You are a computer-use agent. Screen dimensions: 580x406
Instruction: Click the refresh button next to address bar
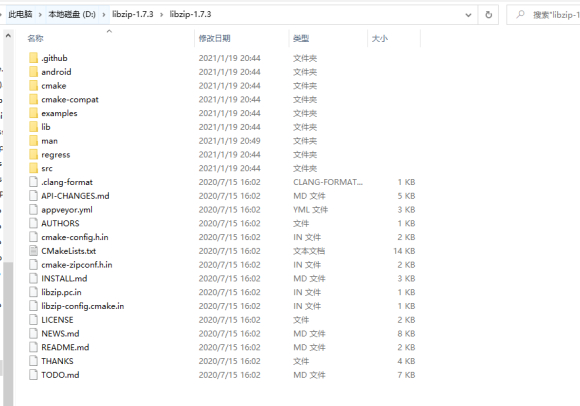488,15
